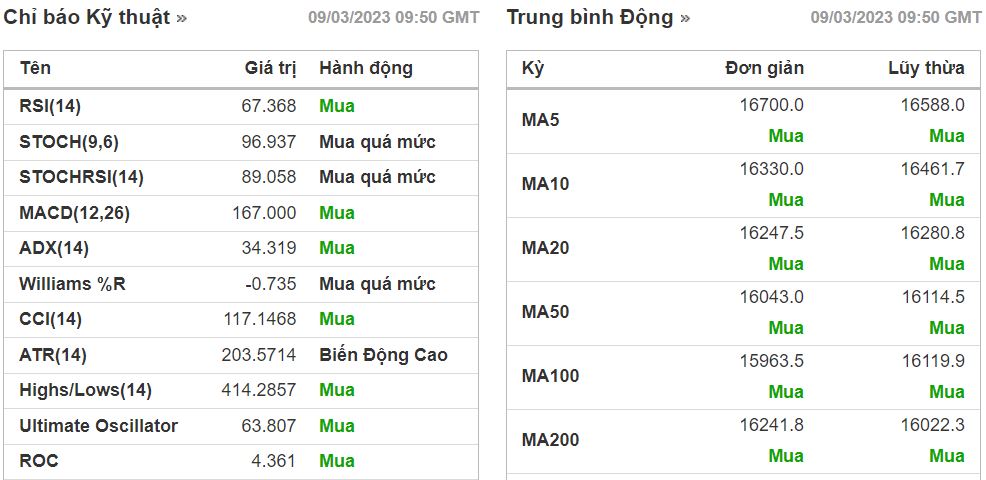Screen dimensions: 986x480
Task: Select the ROC indicator name
Action: click(39, 461)
